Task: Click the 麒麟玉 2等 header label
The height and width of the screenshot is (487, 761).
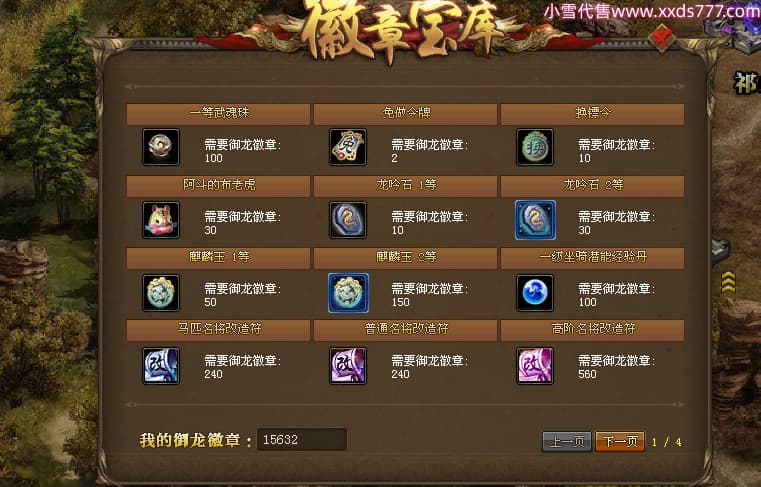Action: (406, 257)
